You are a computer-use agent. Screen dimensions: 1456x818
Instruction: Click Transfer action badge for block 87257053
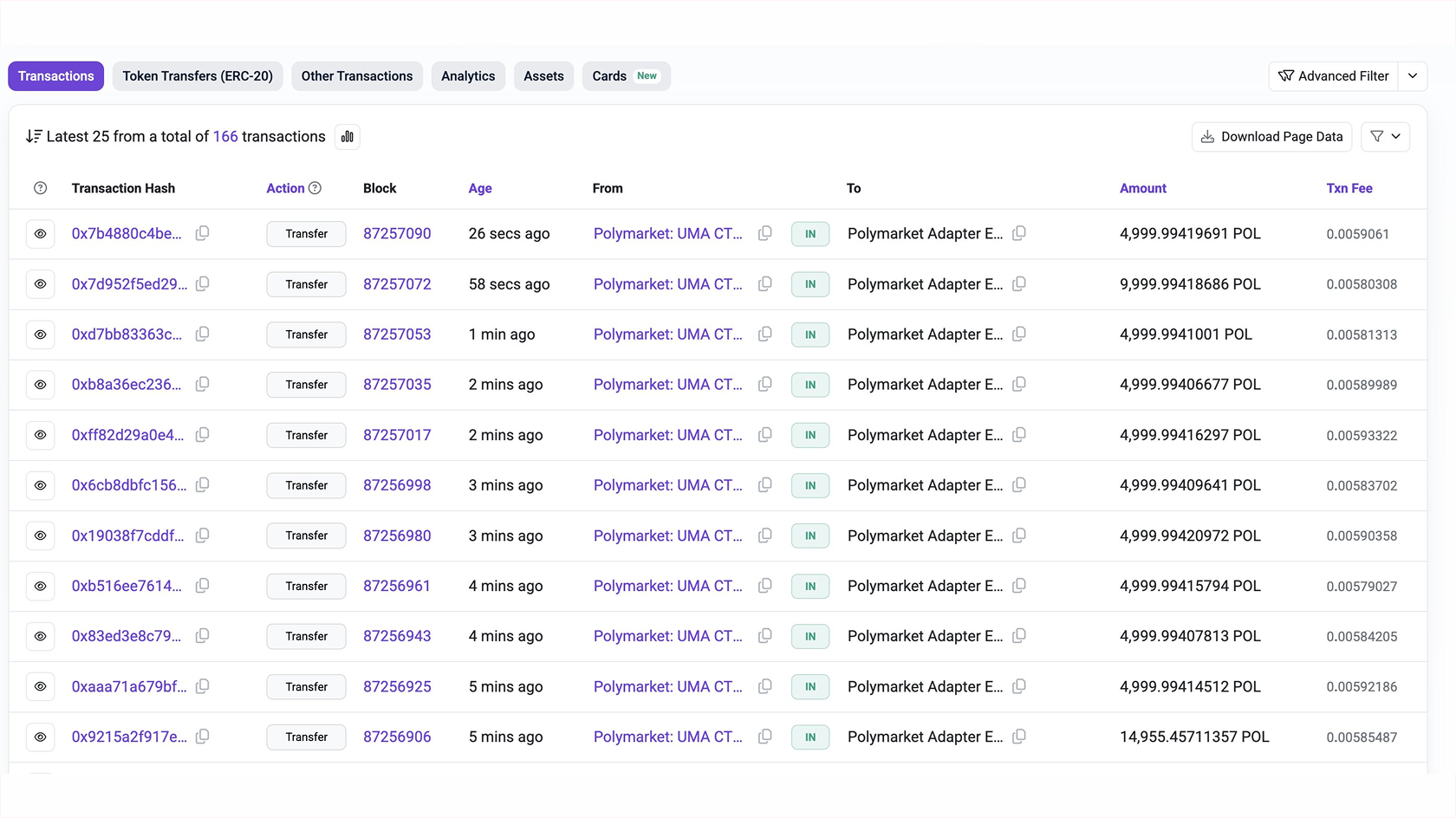click(x=306, y=334)
